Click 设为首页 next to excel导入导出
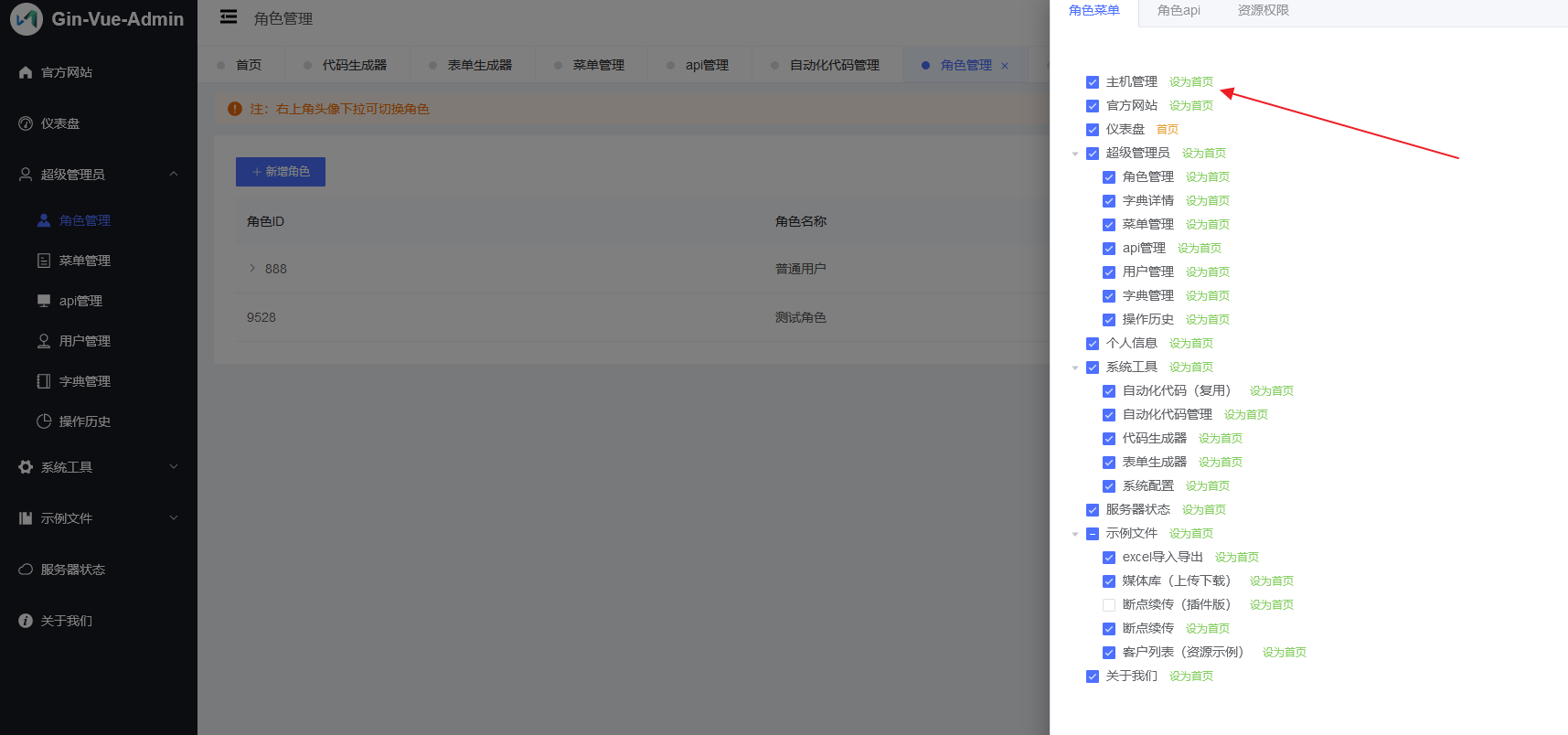The height and width of the screenshot is (735, 1568). point(1237,558)
